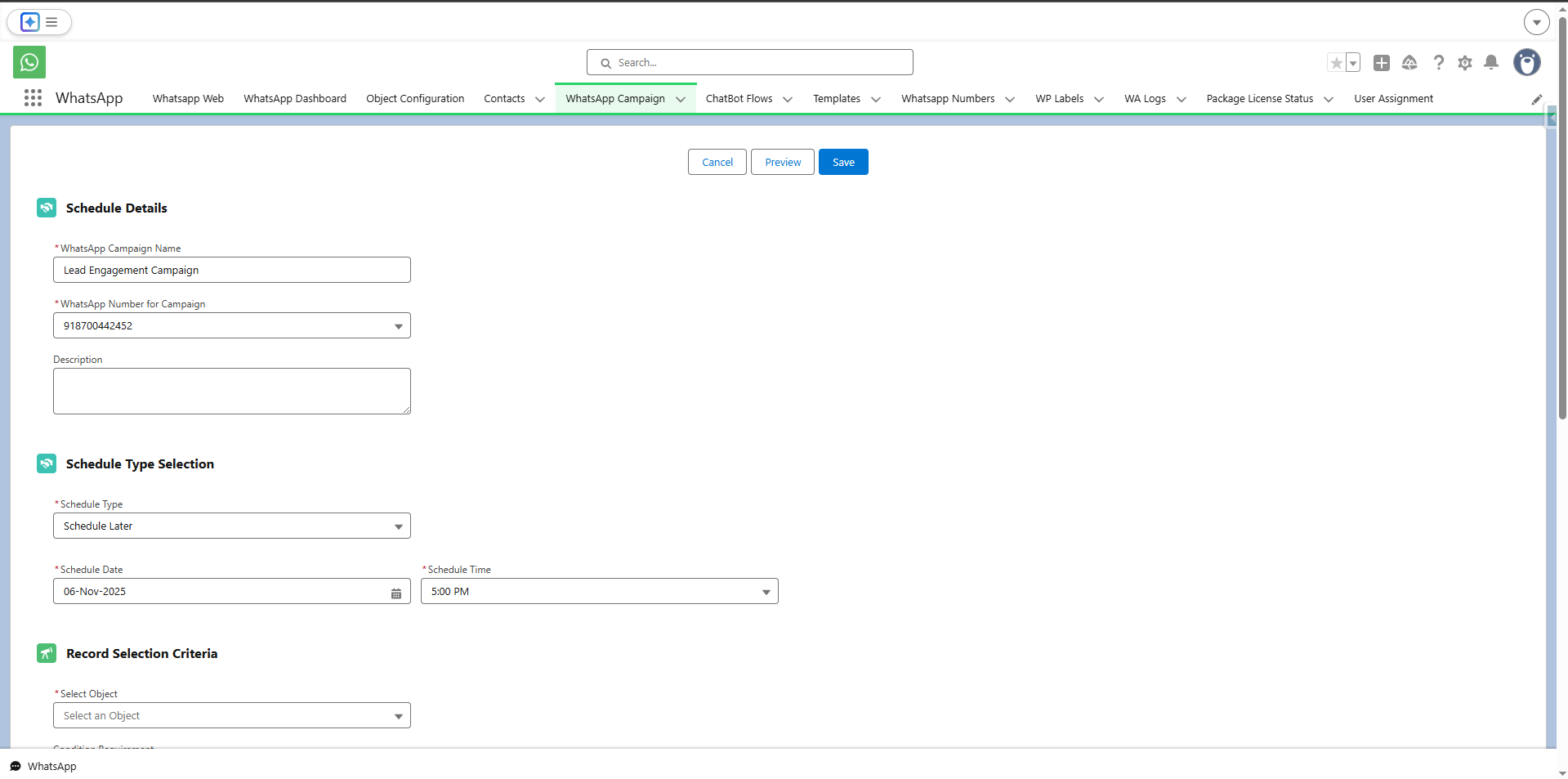Open the Schedule Date calendar picker icon
The image size is (1568, 779).
click(x=396, y=592)
